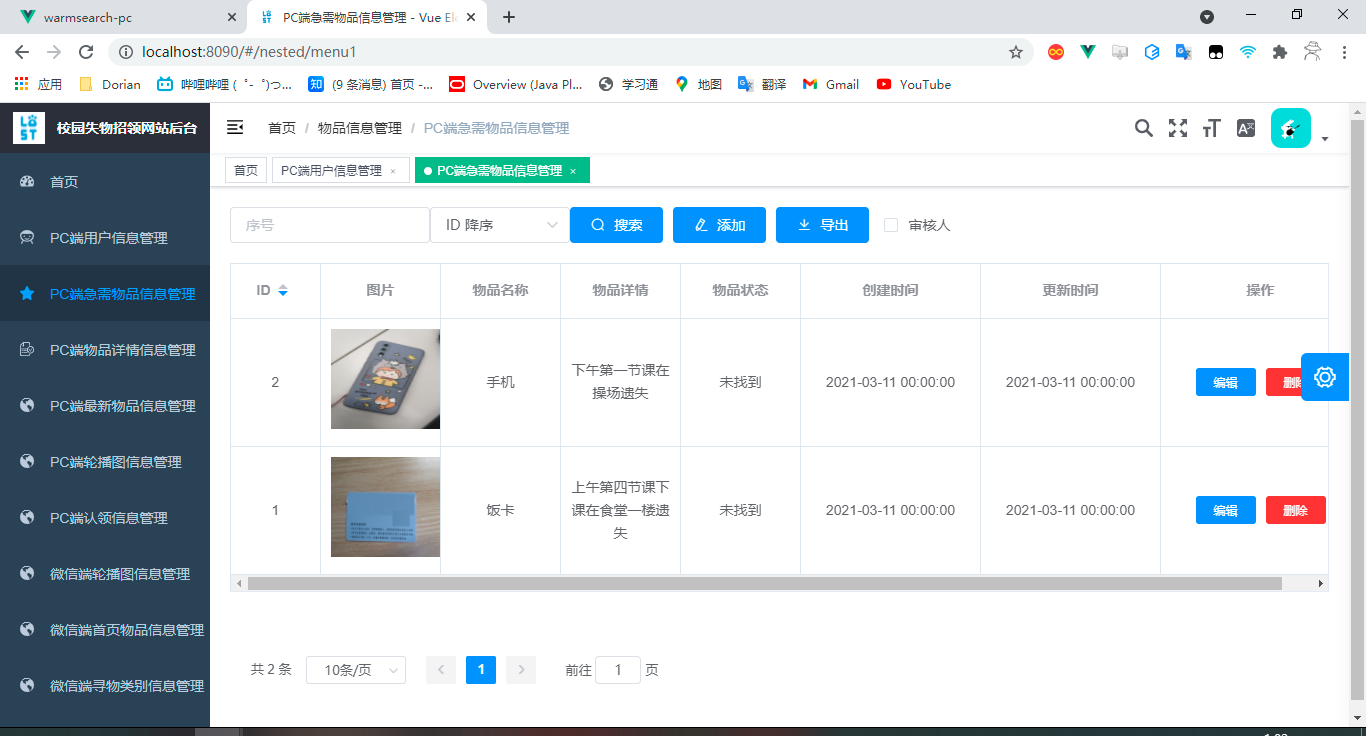Click globe icon beside PC端认领信息管理

(28, 518)
